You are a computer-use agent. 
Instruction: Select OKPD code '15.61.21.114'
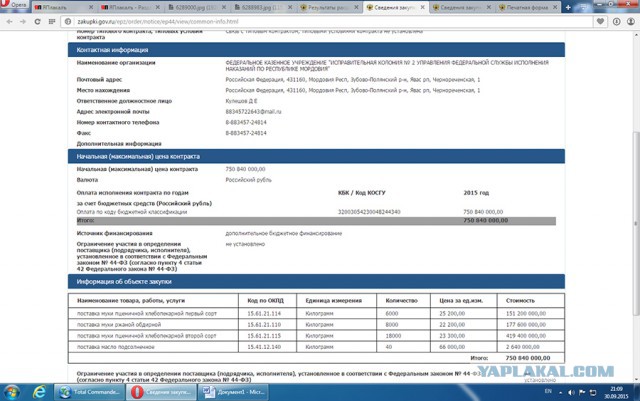click(x=264, y=314)
